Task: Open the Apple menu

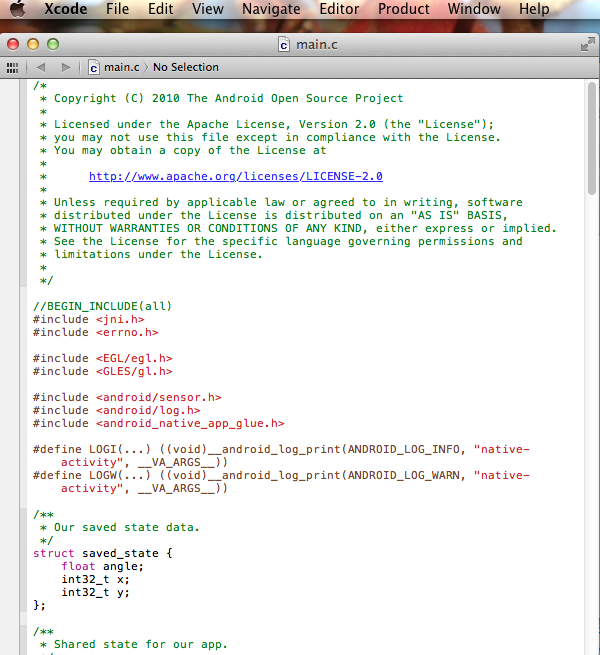Action: (18, 9)
